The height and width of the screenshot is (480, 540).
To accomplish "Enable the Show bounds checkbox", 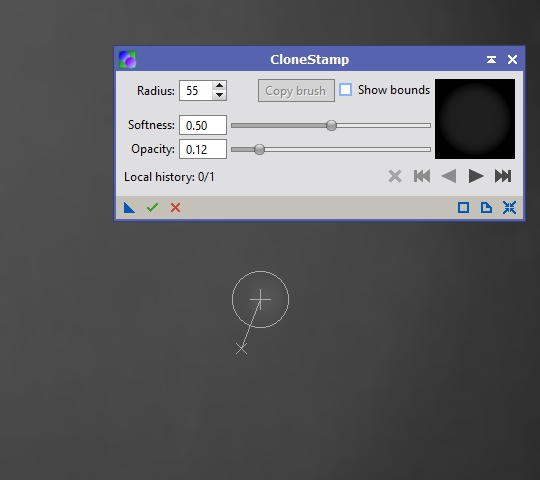I will pyautogui.click(x=345, y=90).
